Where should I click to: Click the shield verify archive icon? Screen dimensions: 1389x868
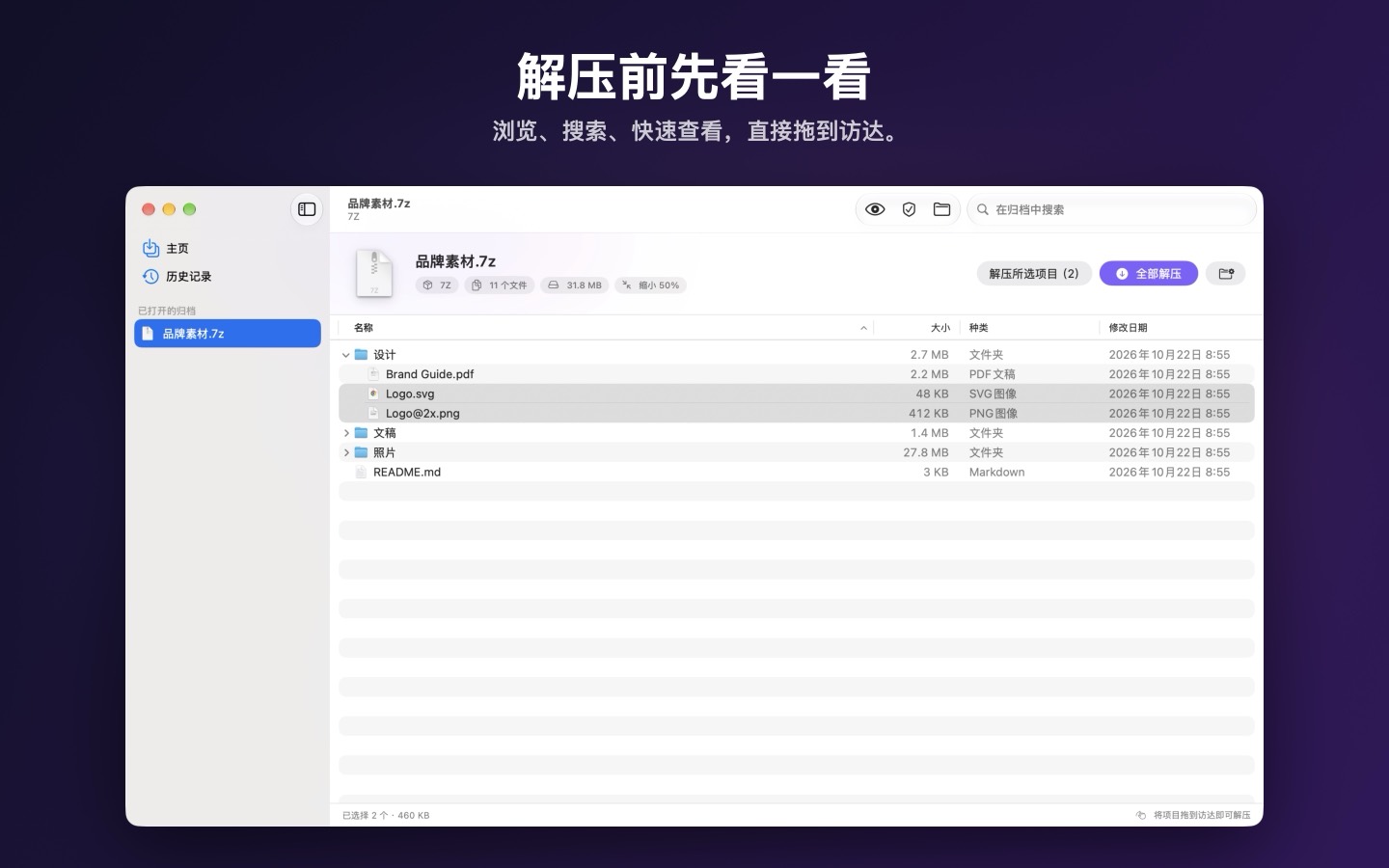(x=909, y=209)
